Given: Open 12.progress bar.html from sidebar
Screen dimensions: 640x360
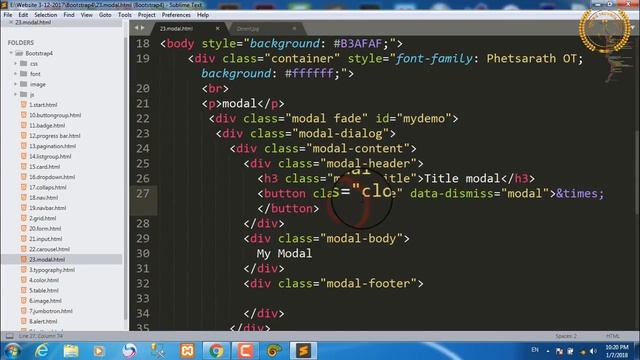Looking at the screenshot, I should point(54,136).
